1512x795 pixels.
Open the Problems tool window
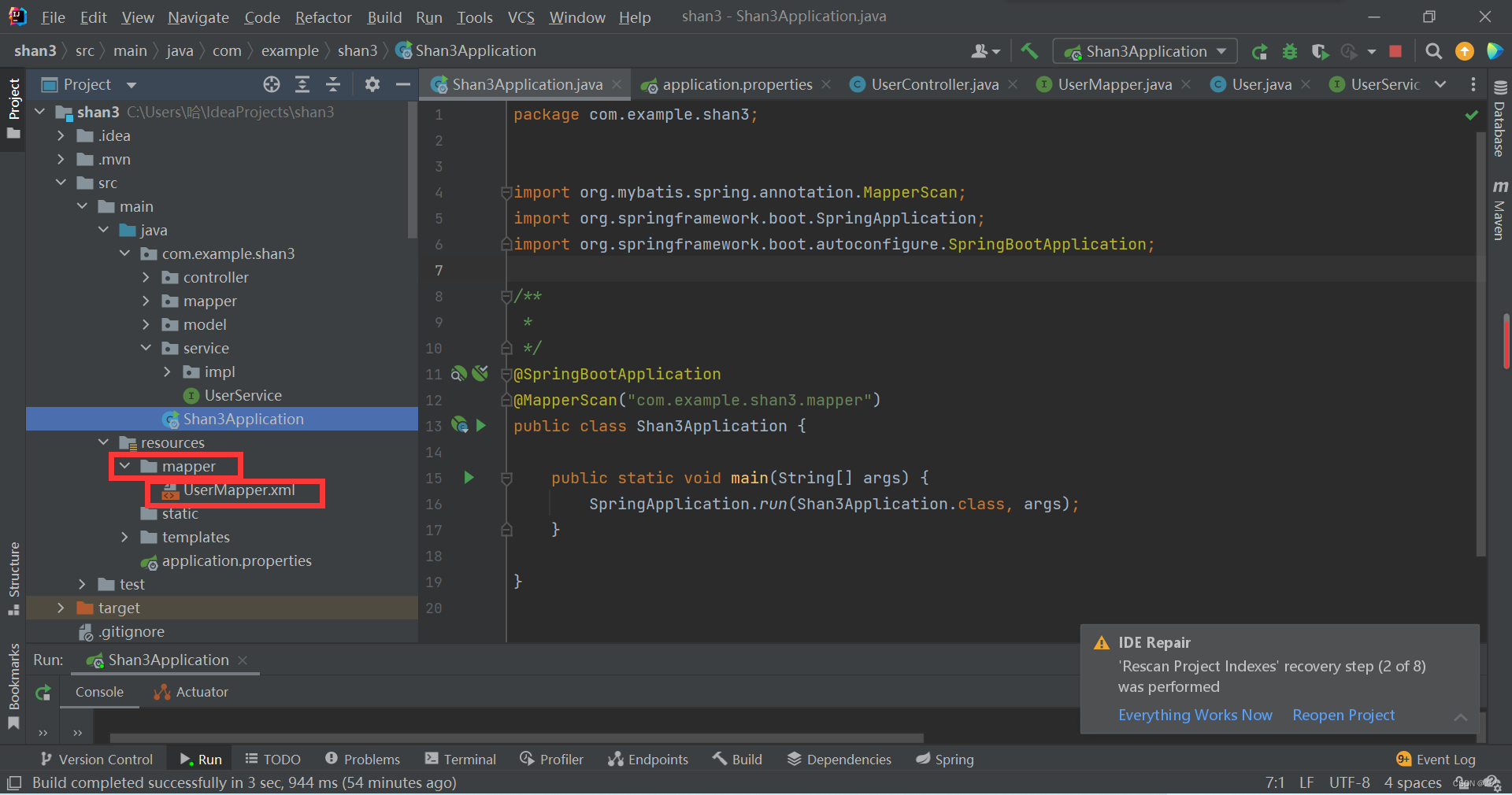click(363, 759)
